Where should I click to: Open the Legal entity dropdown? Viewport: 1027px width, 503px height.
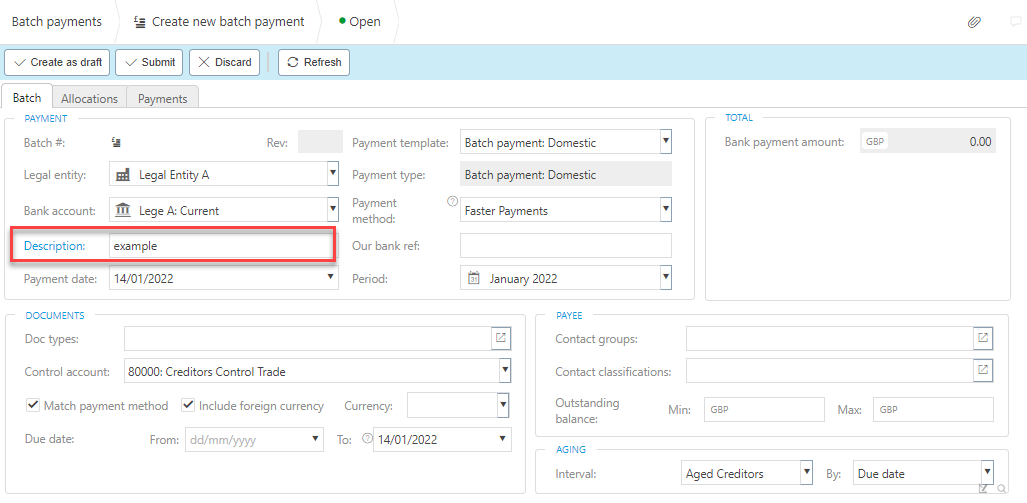pos(332,175)
